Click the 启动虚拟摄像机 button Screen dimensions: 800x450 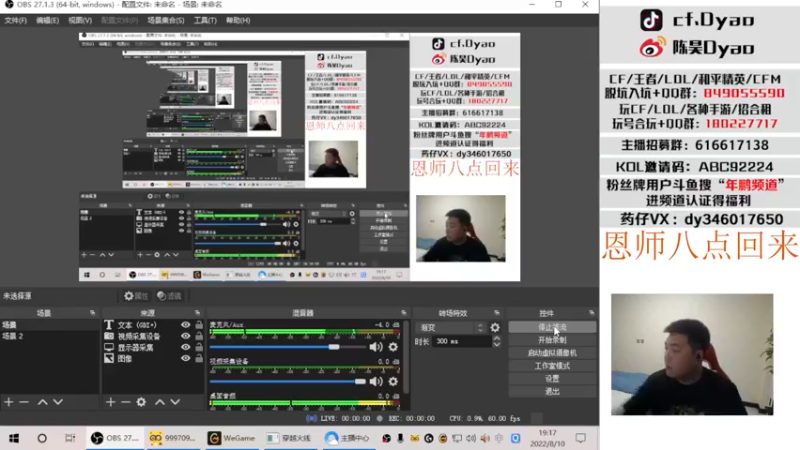pos(552,353)
